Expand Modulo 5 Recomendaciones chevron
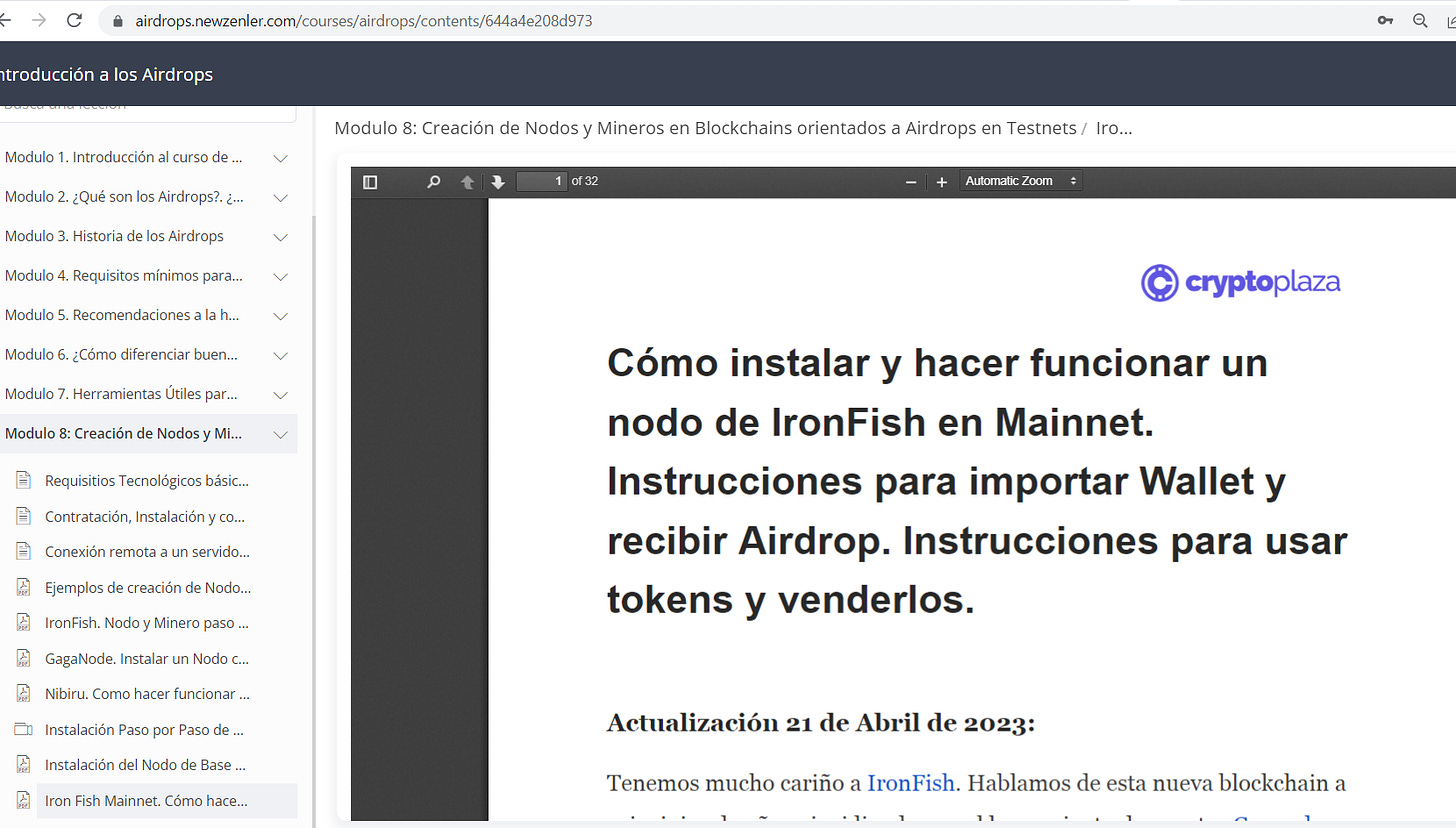The height and width of the screenshot is (828, 1456). click(281, 316)
